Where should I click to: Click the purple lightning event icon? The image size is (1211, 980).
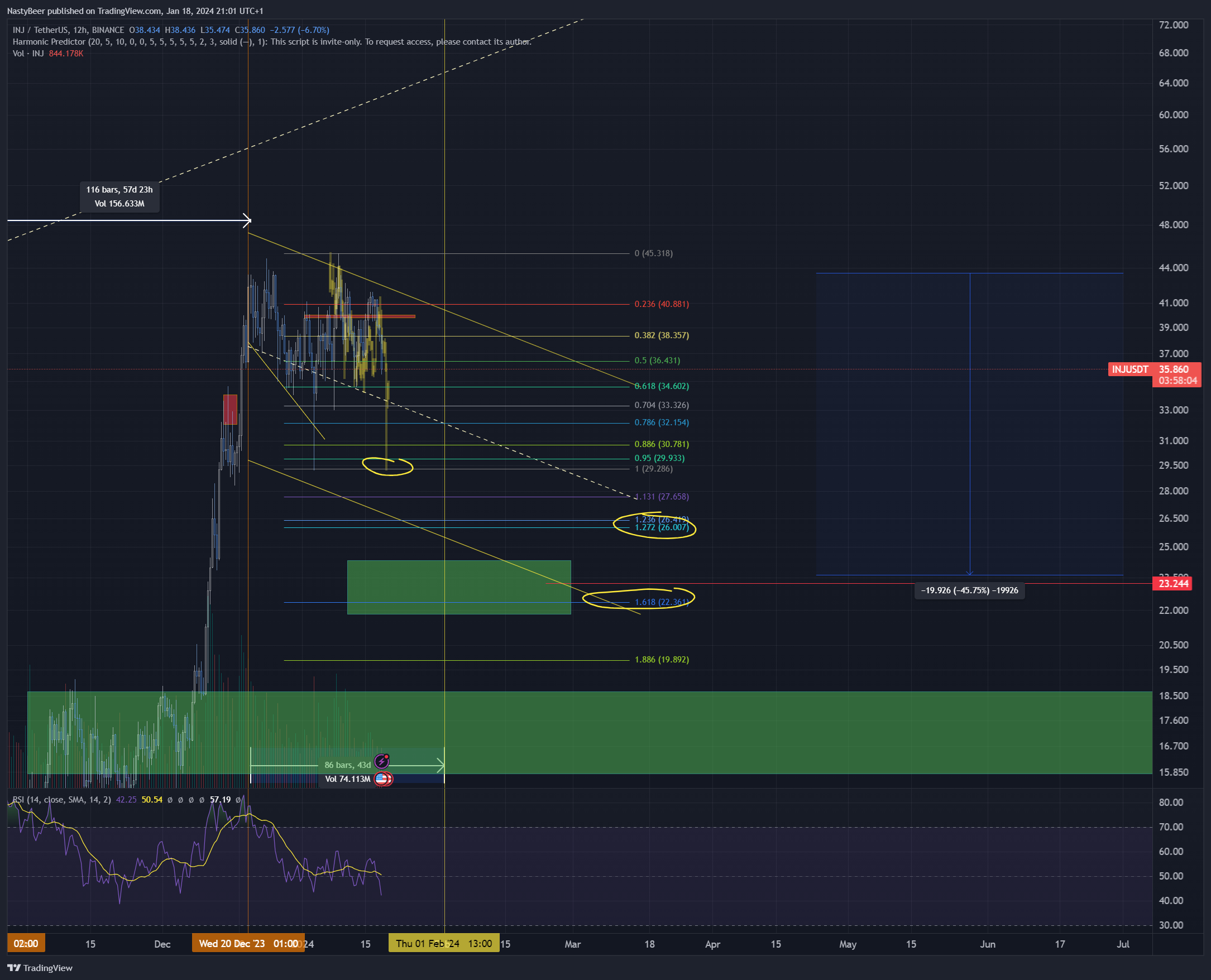pos(382,762)
